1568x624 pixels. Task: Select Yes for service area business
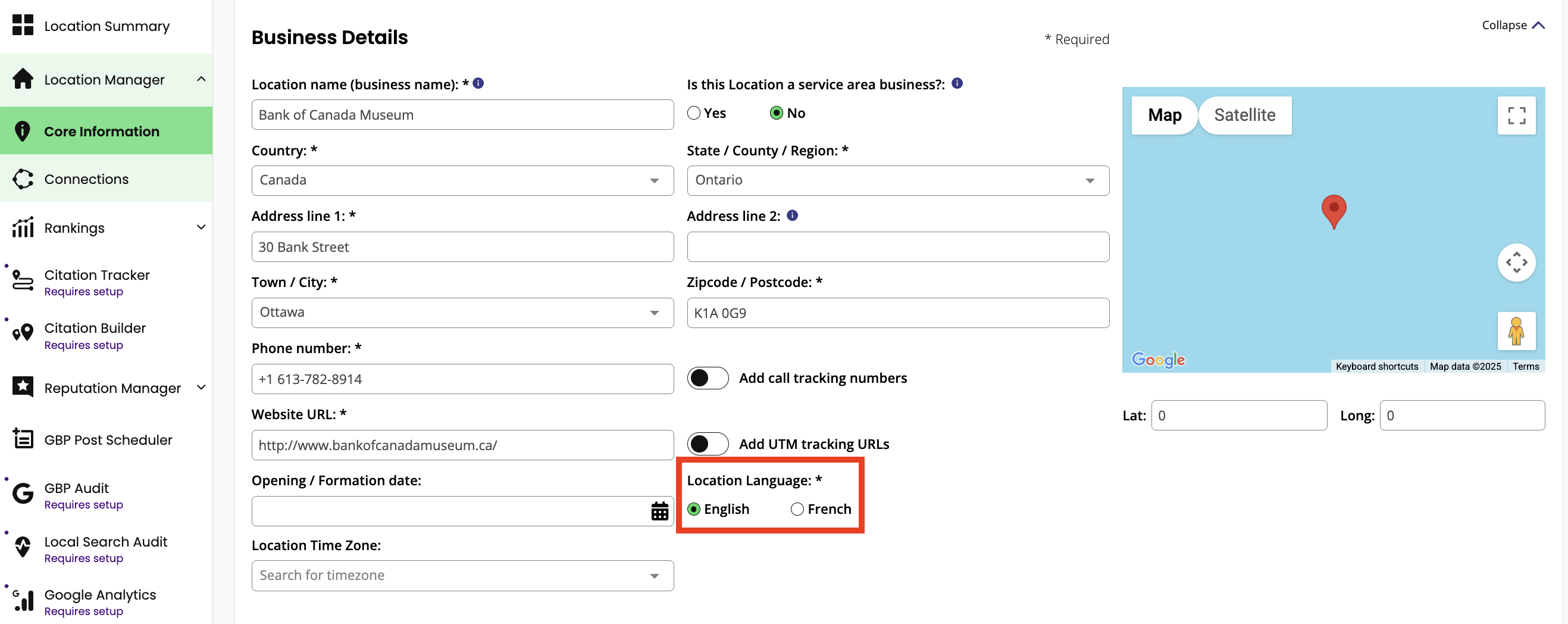click(694, 113)
